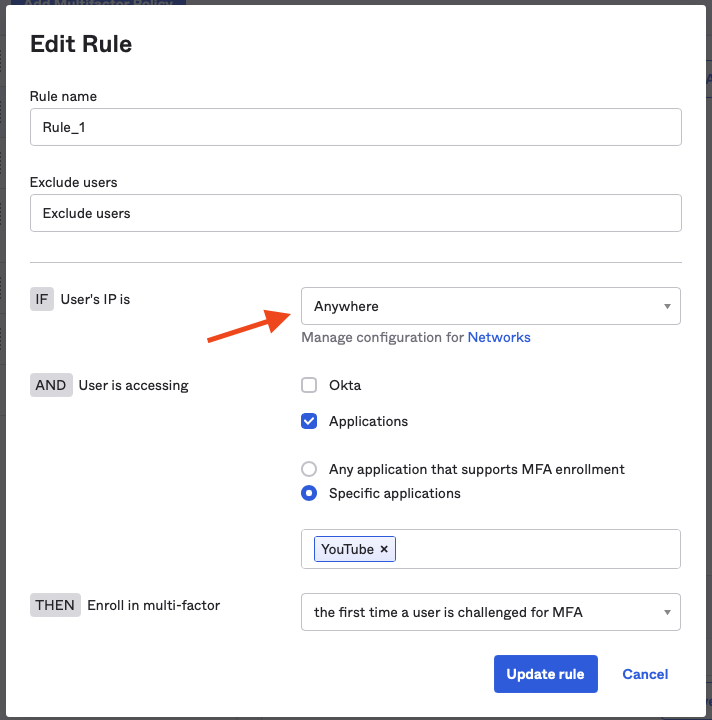Viewport: 712px width, 720px height.
Task: Select Any application that supports MFA enrollment
Action: coord(309,469)
